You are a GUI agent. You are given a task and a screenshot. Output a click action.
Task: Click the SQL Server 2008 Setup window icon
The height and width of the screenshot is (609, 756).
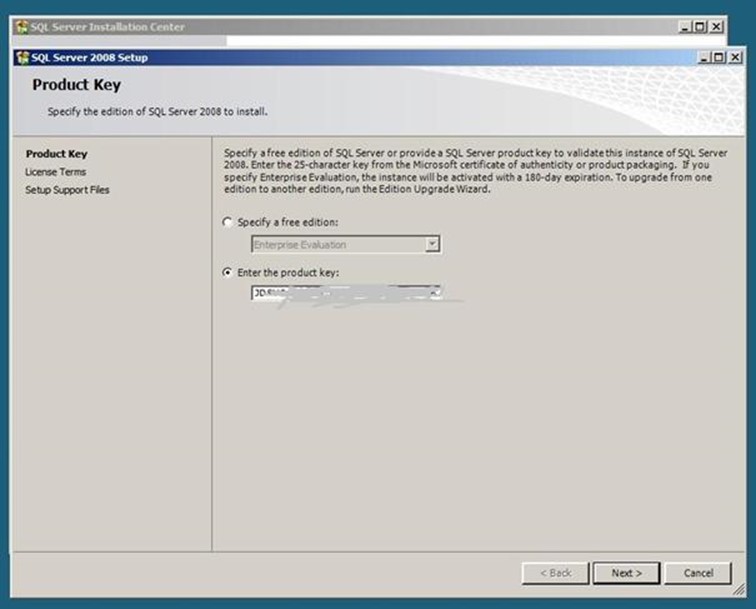(21, 58)
